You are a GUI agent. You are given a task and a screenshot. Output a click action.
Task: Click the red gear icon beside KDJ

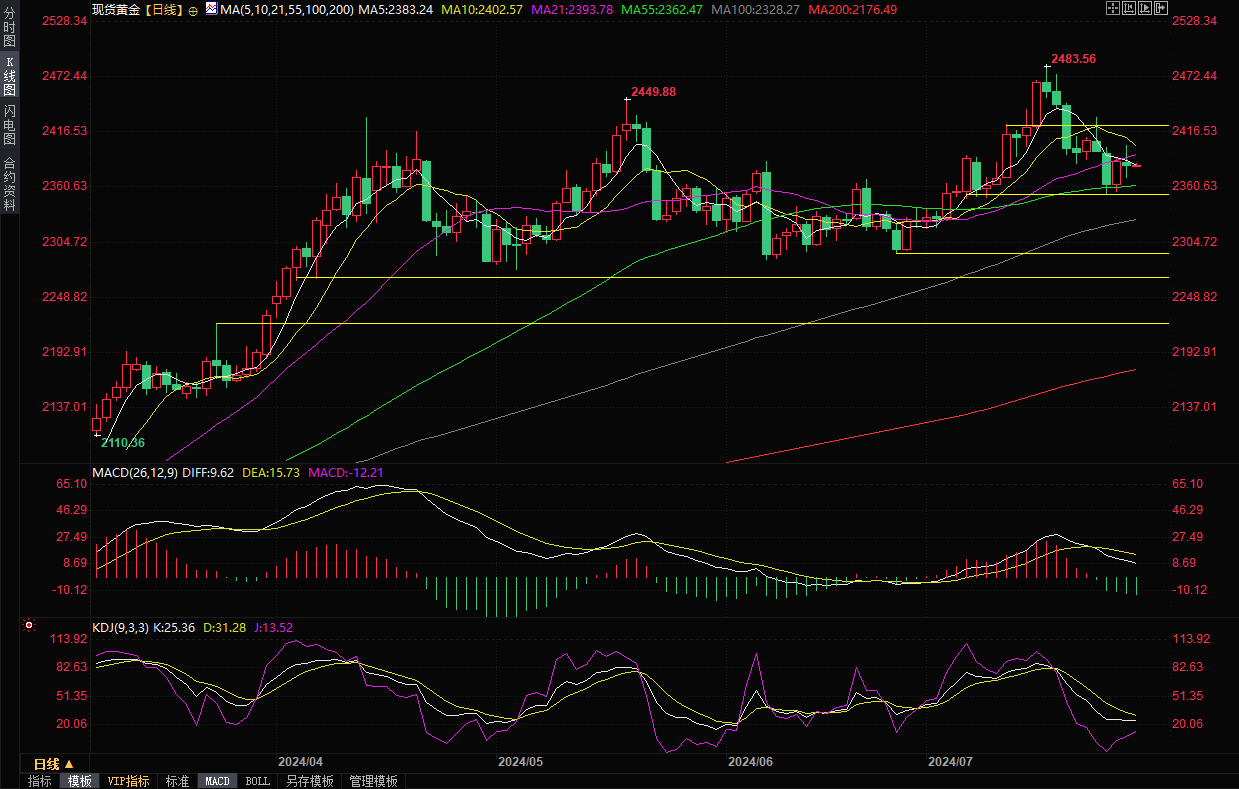(29, 626)
